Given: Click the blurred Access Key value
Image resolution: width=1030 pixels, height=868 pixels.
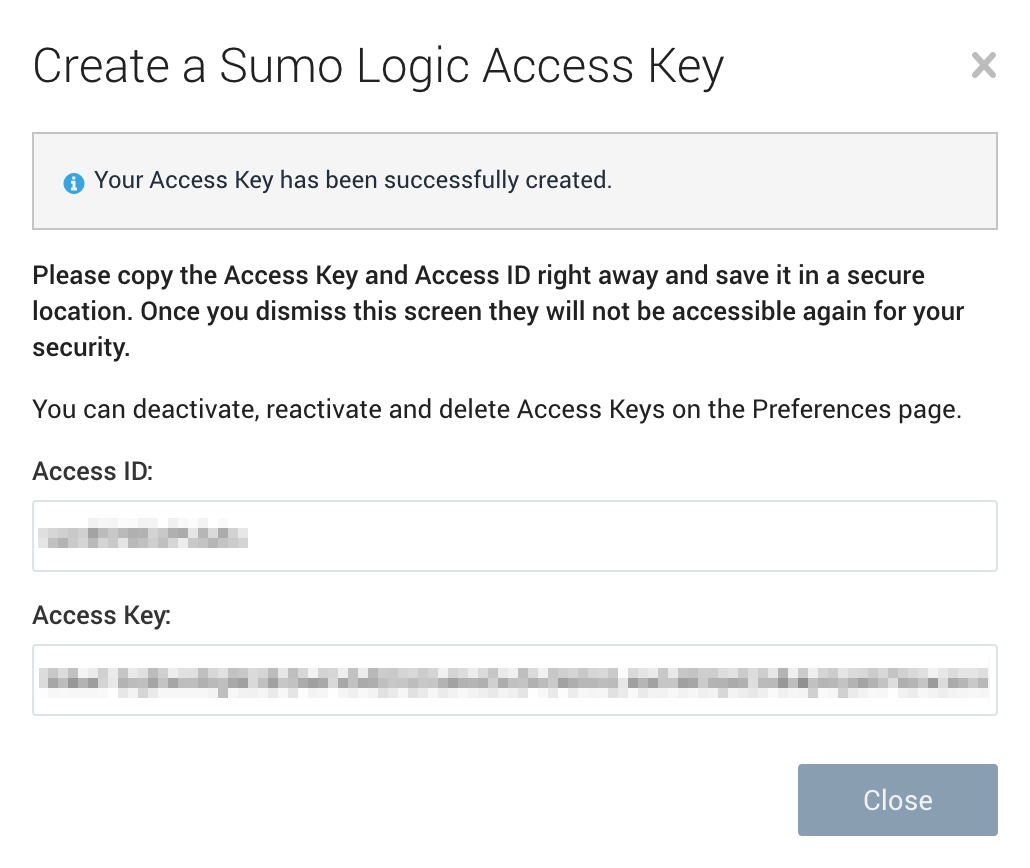Looking at the screenshot, I should 514,681.
